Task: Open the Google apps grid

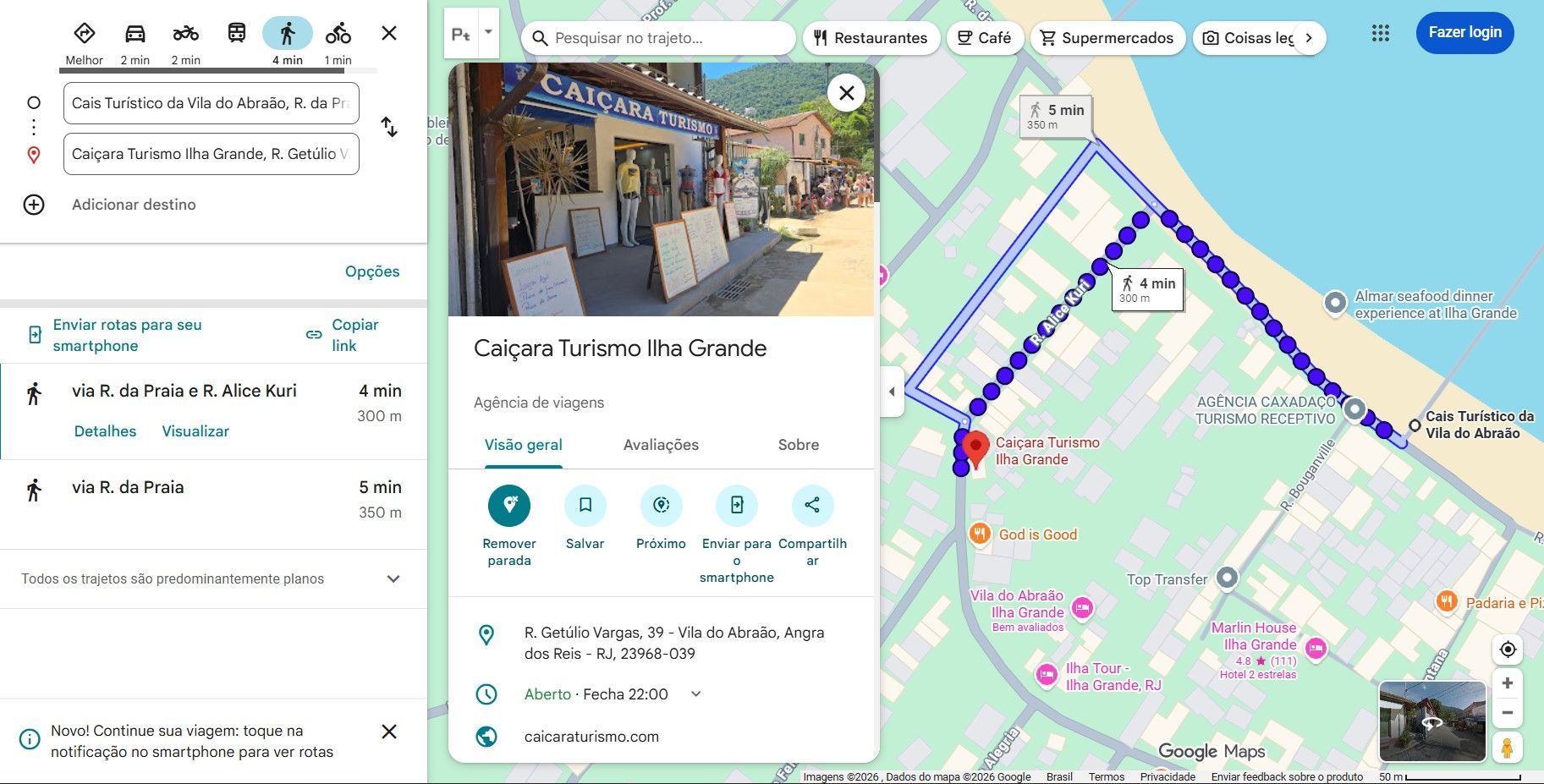Action: click(1381, 33)
